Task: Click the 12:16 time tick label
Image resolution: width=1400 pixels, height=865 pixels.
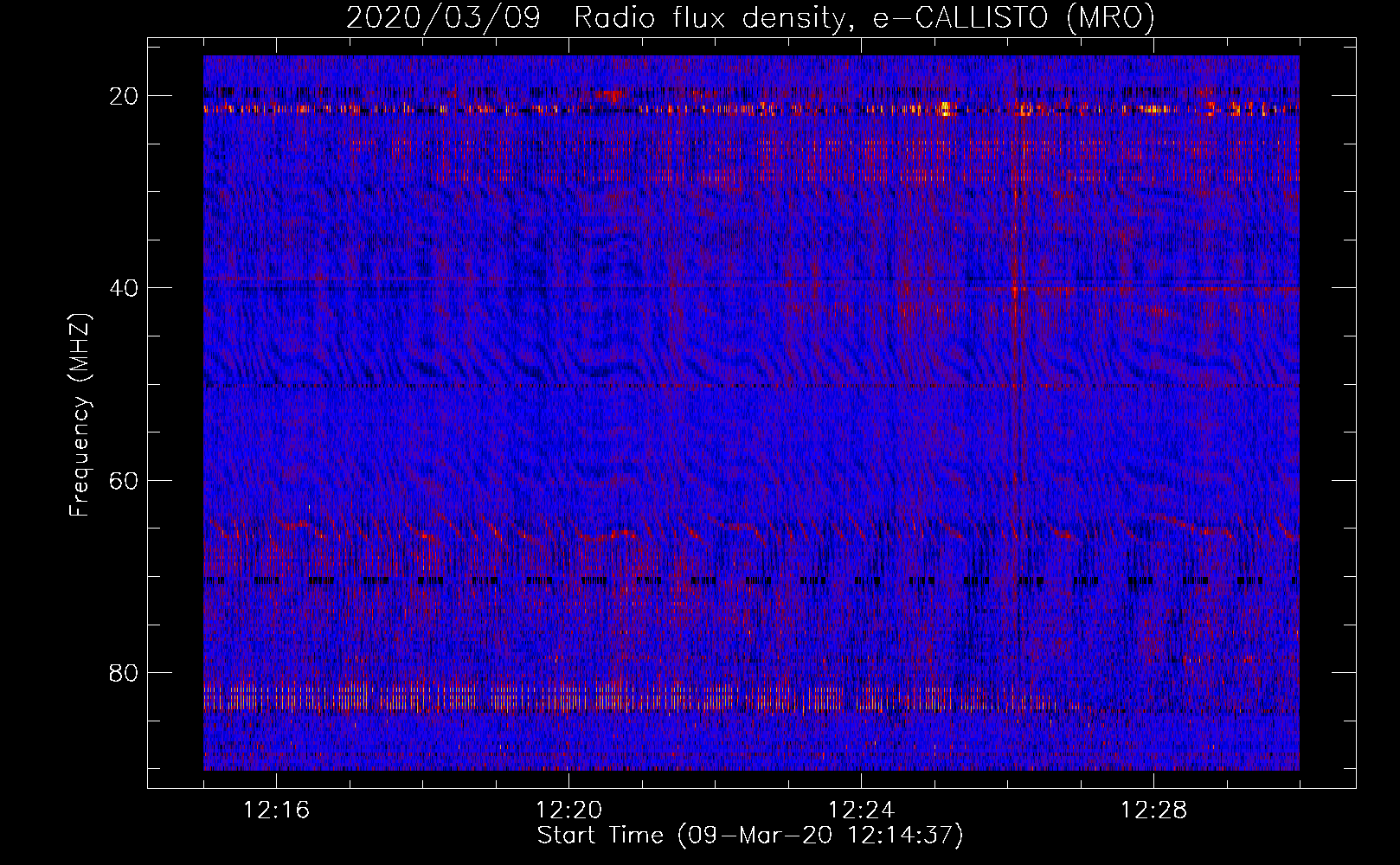Action: (x=277, y=811)
